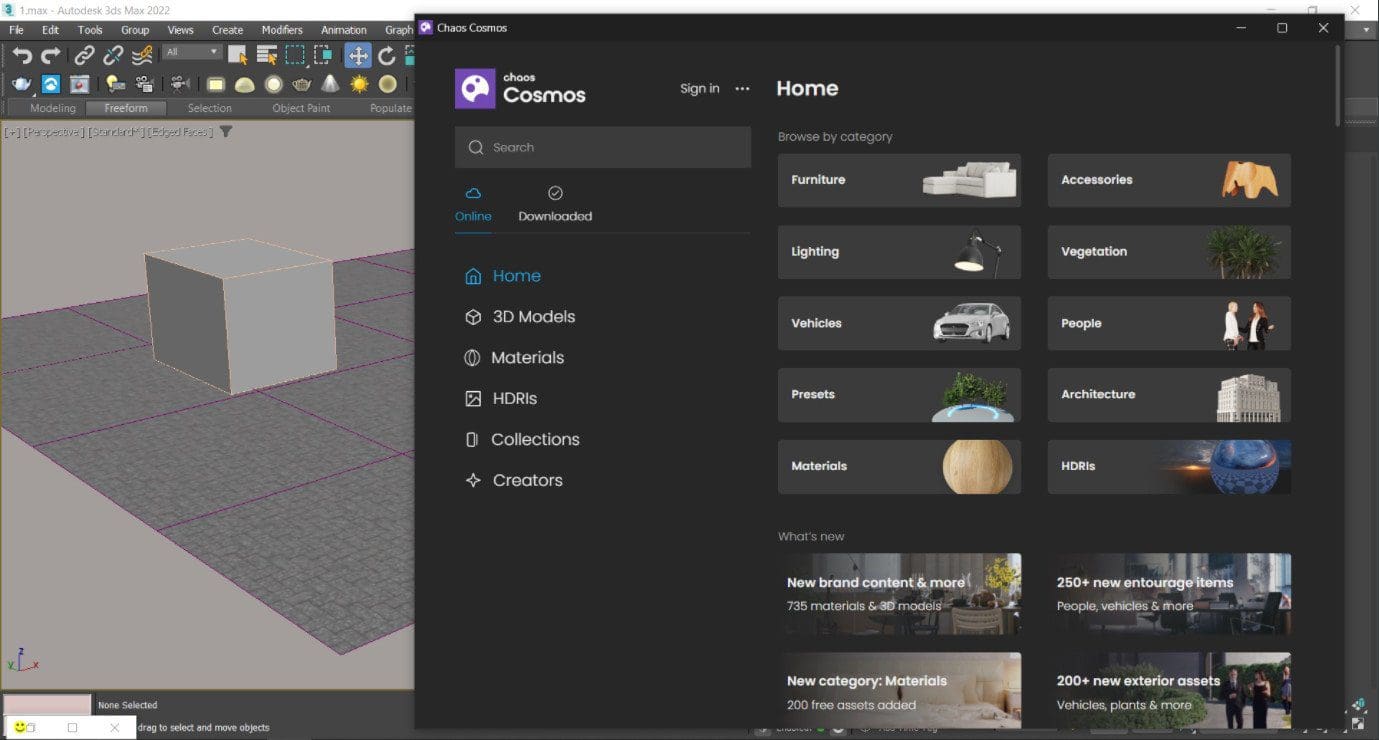This screenshot has width=1379, height=740.
Task: Create a V-Ray dome light
Action: [244, 84]
